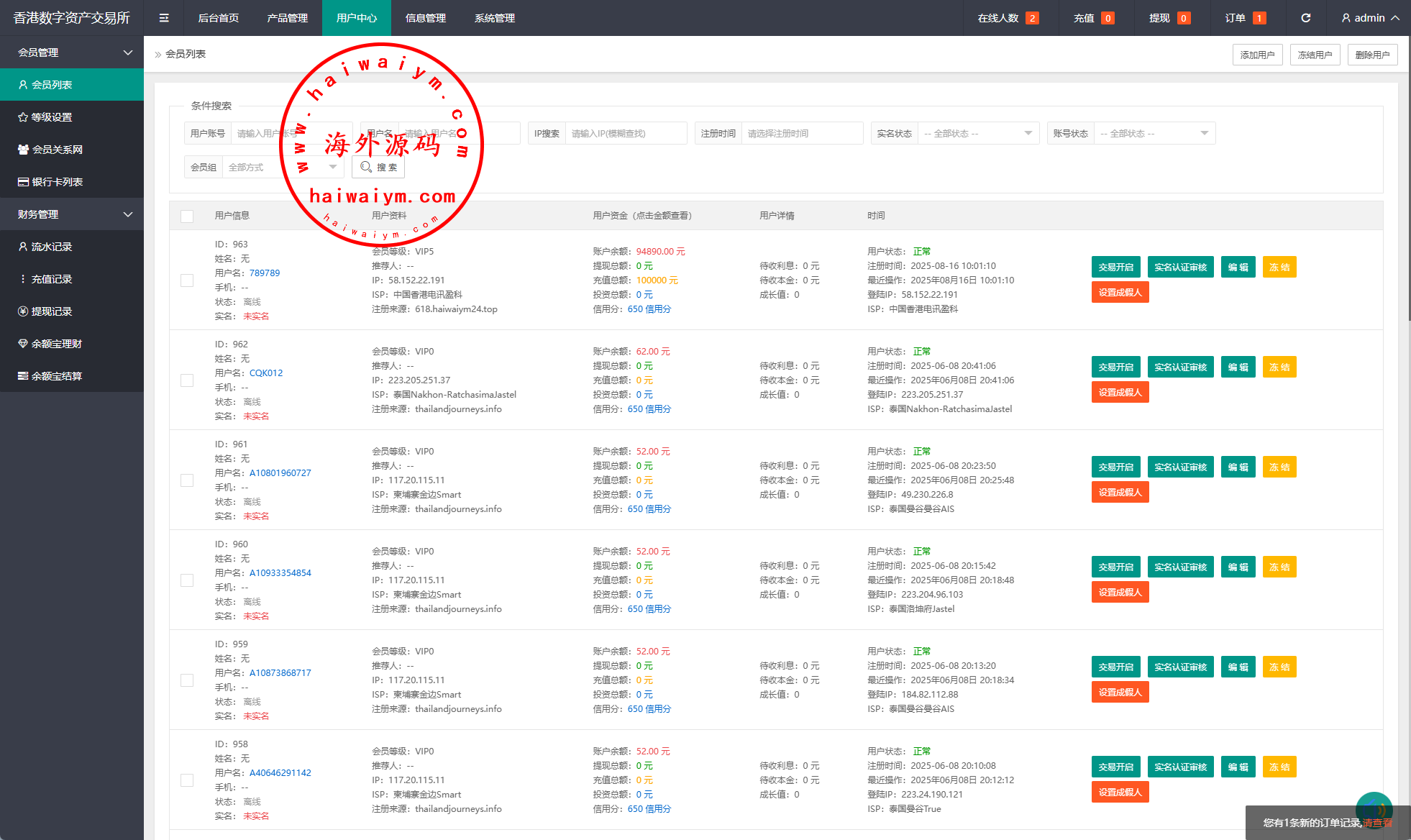This screenshot has width=1411, height=840.
Task: Click the 在线人数 counter badge
Action: pos(1032,18)
